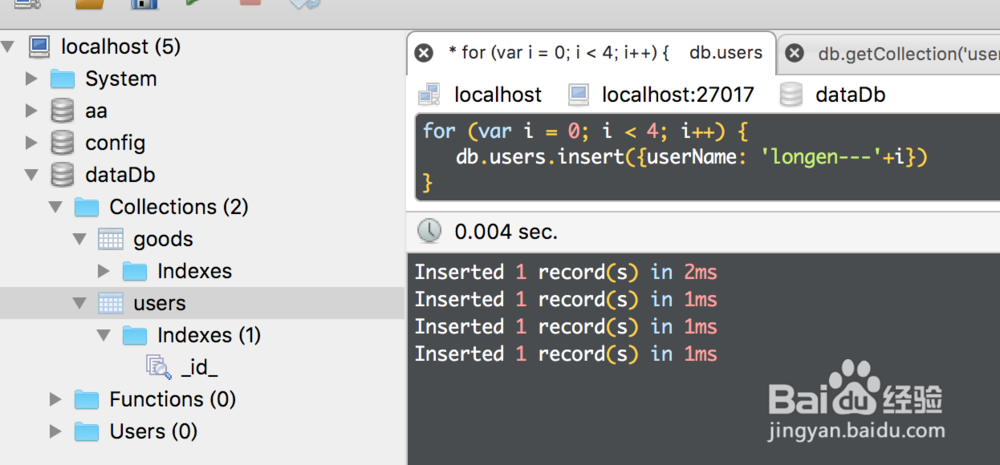The height and width of the screenshot is (465, 1000).
Task: Collapse the users Indexes (1) folder
Action: 104,335
